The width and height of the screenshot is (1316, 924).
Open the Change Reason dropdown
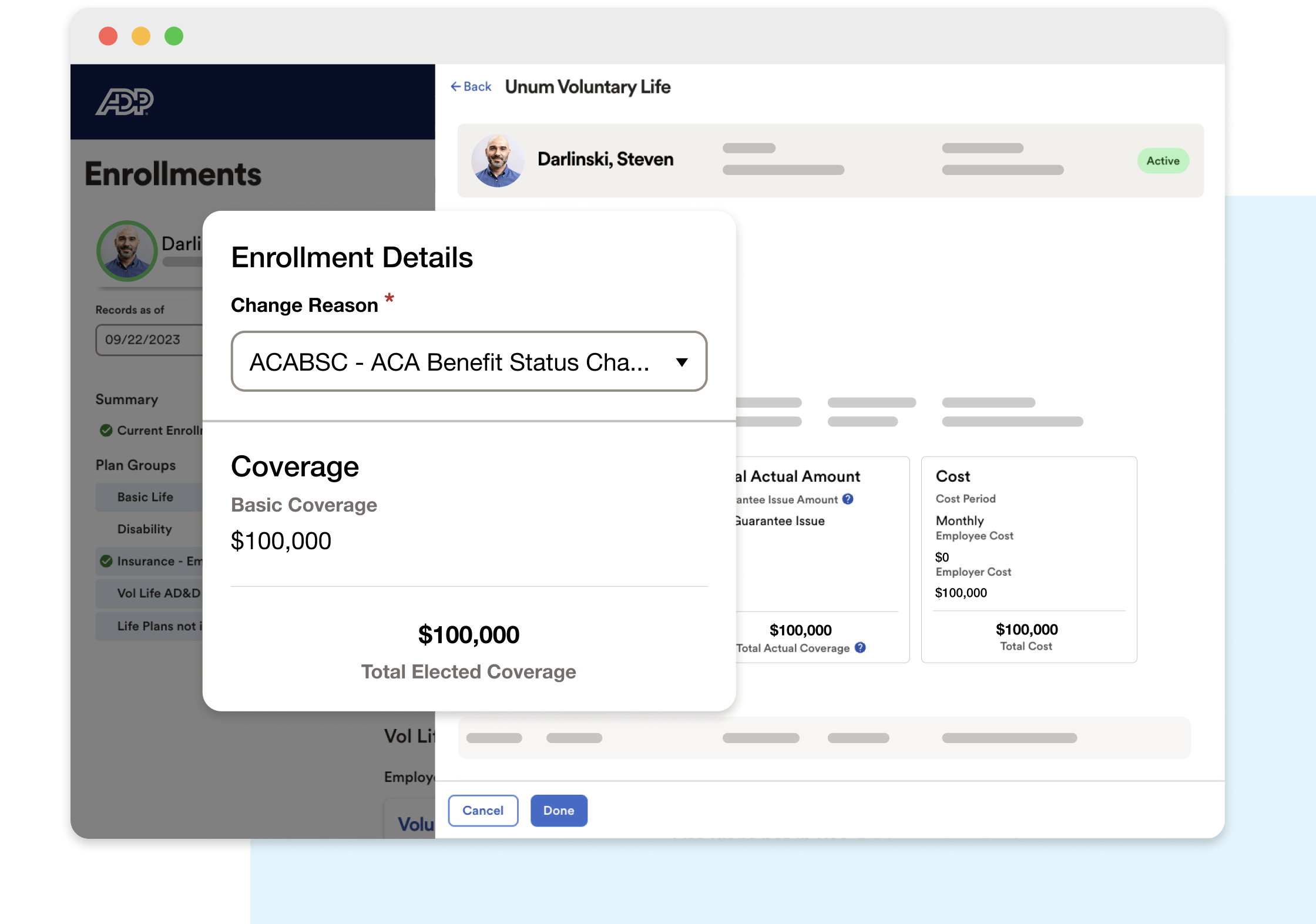[469, 362]
